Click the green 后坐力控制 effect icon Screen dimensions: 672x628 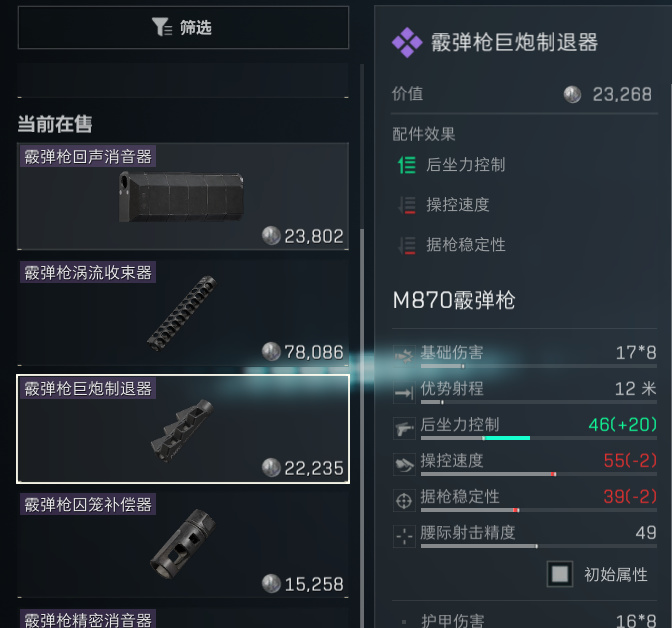pos(407,165)
